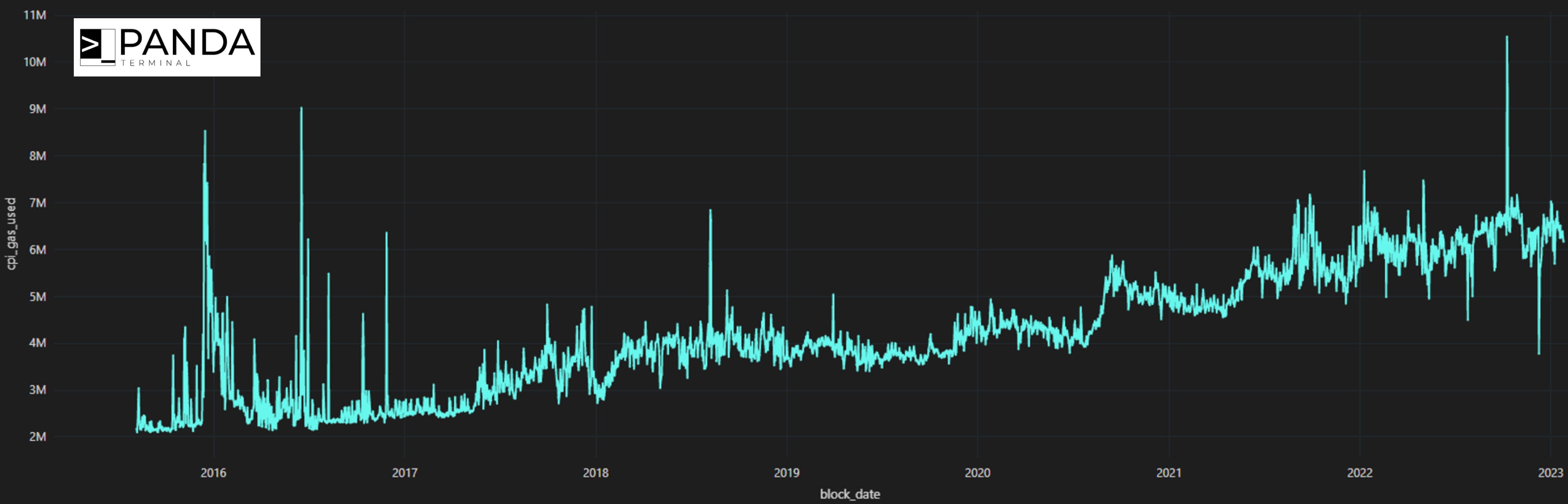1568x504 pixels.
Task: Click the highest spike peak in late 2022
Action: (x=1507, y=38)
